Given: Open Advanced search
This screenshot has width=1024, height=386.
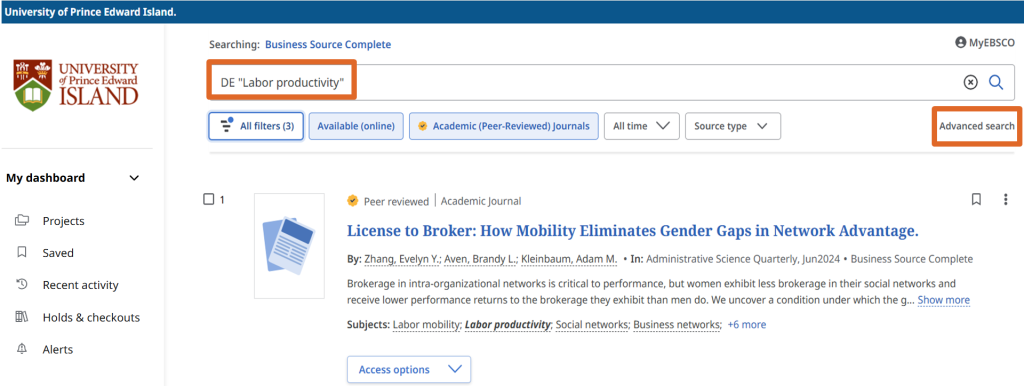Looking at the screenshot, I should coord(976,126).
